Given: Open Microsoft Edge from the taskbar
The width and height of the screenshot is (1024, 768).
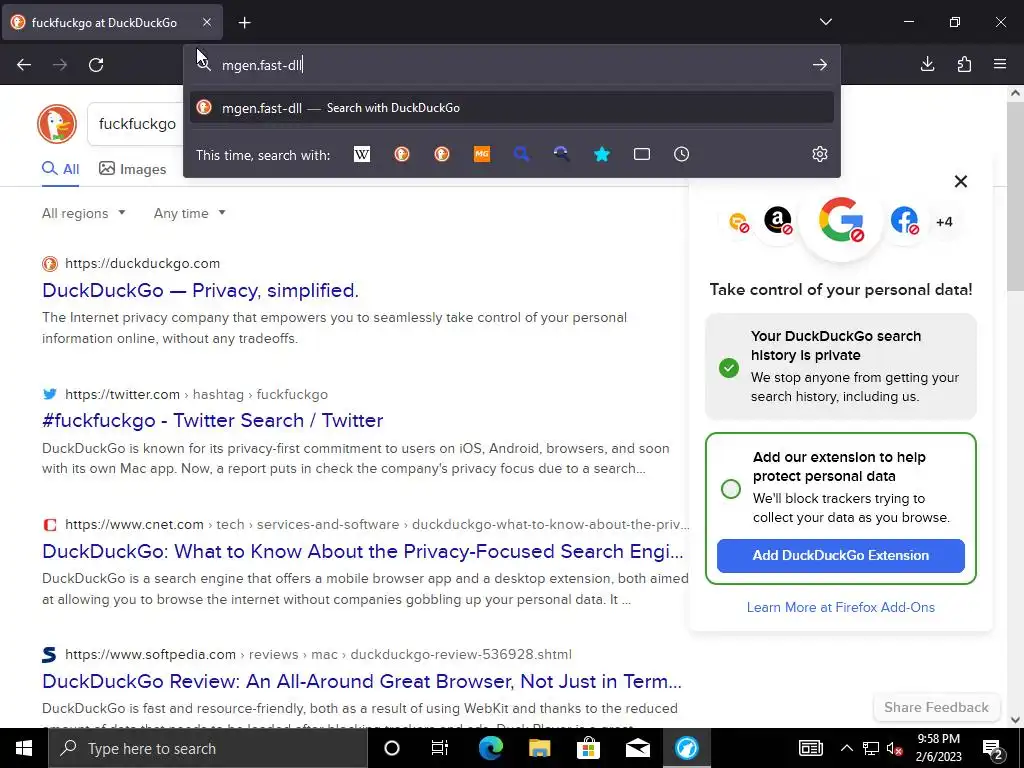Looking at the screenshot, I should tap(490, 748).
